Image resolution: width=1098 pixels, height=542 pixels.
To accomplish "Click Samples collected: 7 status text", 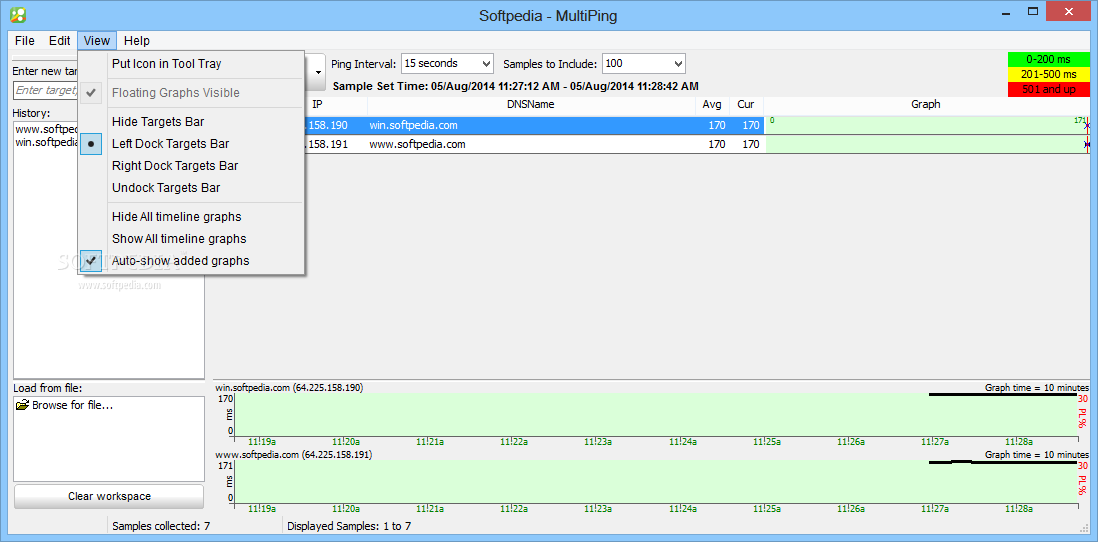I will (x=161, y=526).
